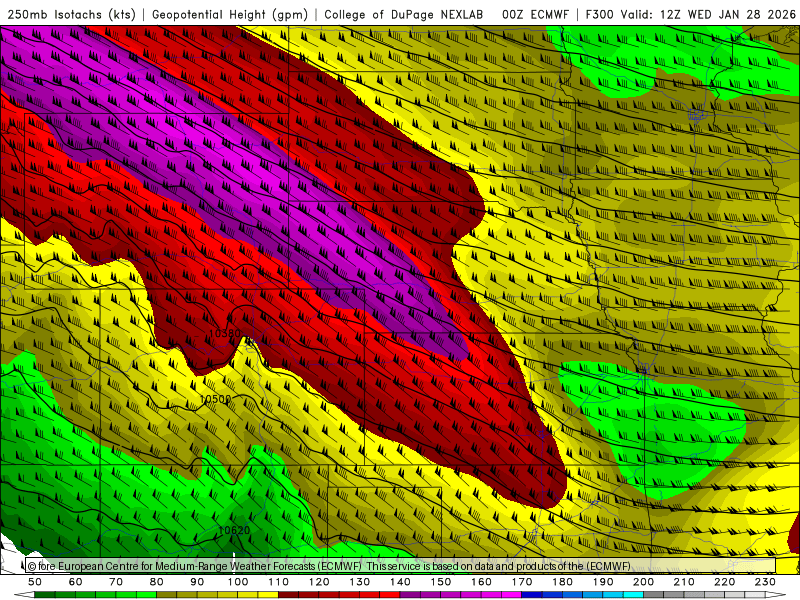Click the 'College of DuPage NEXLAB' label
800x600 pixels.
pyautogui.click(x=404, y=14)
